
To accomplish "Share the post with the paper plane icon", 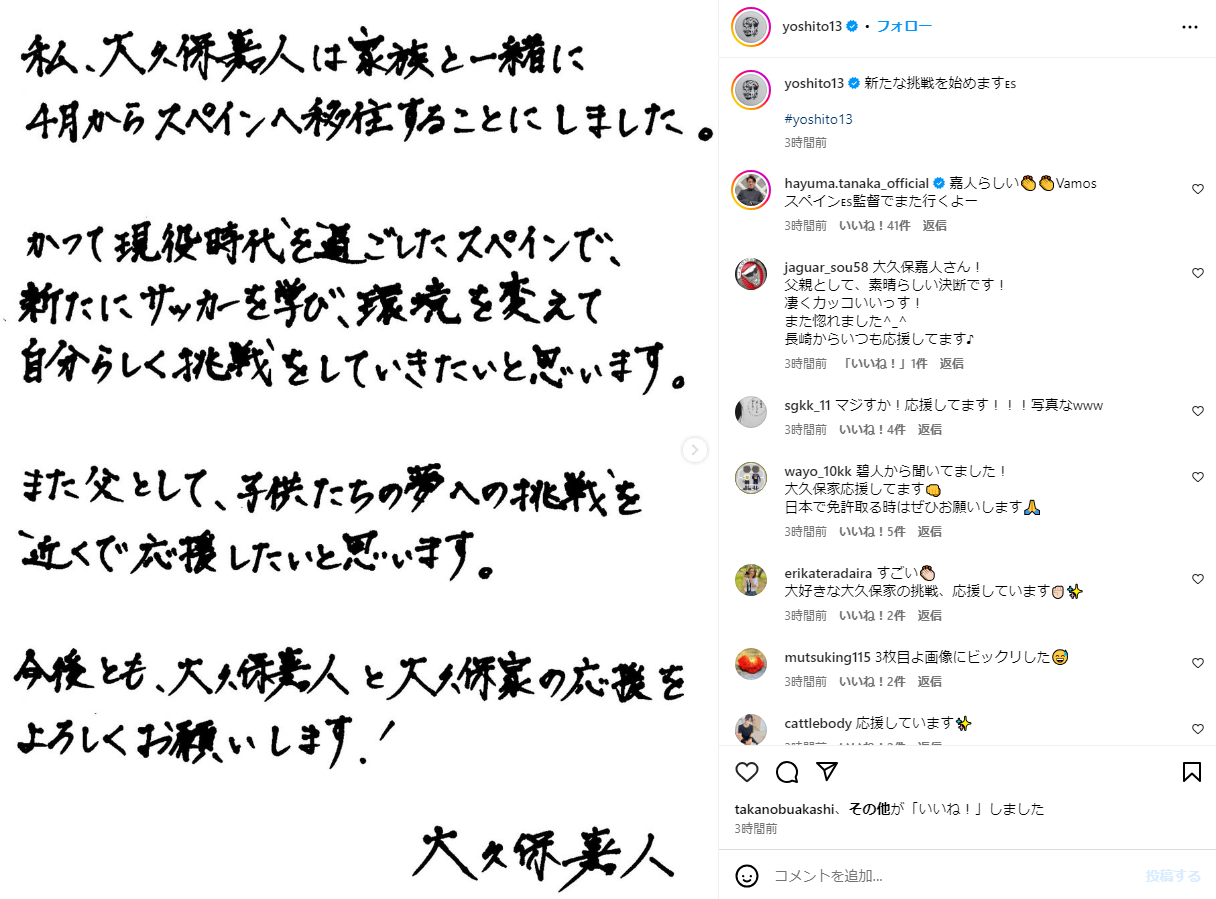I will point(827,772).
